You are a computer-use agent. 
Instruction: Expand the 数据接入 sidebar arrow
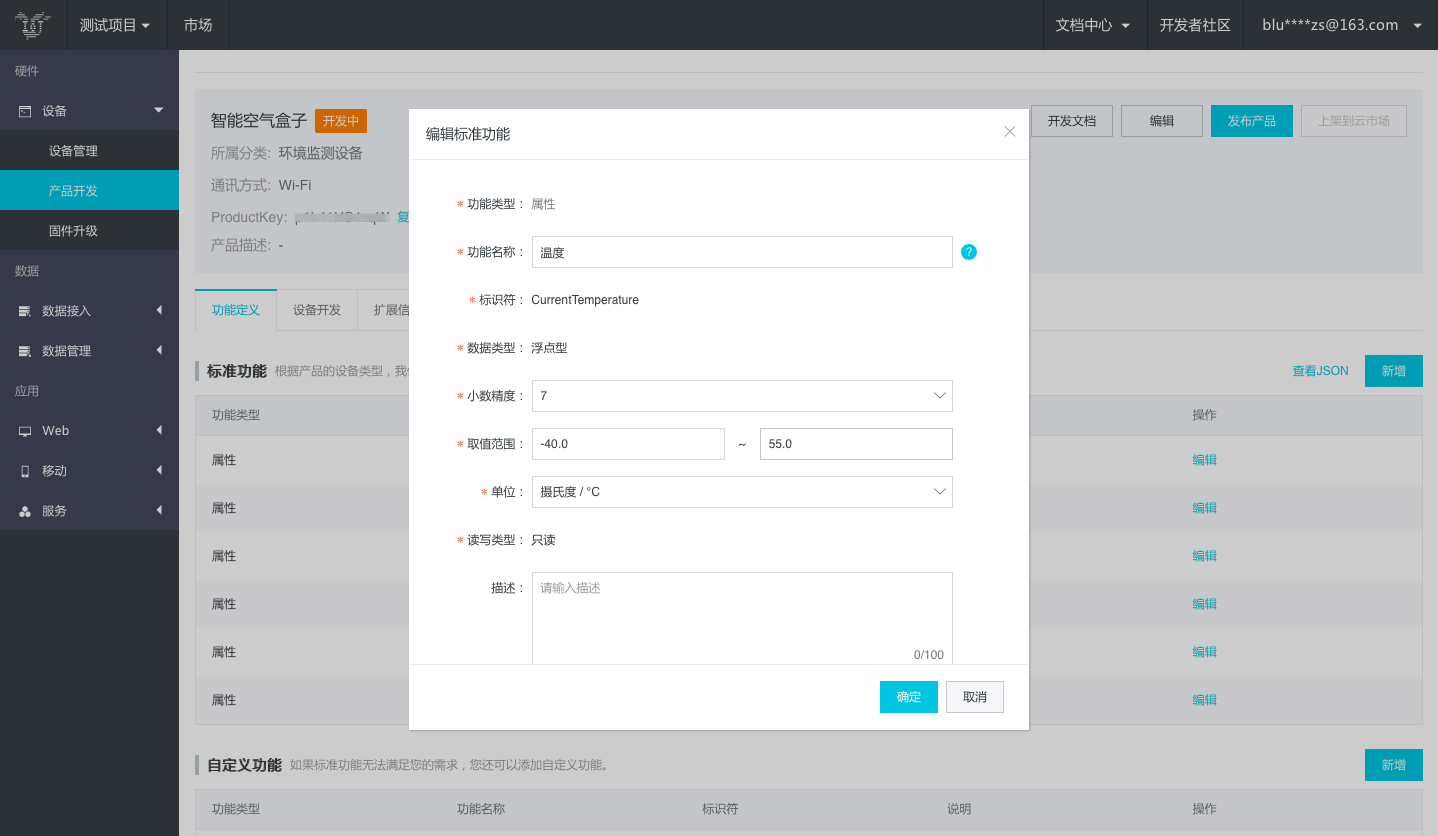click(159, 310)
